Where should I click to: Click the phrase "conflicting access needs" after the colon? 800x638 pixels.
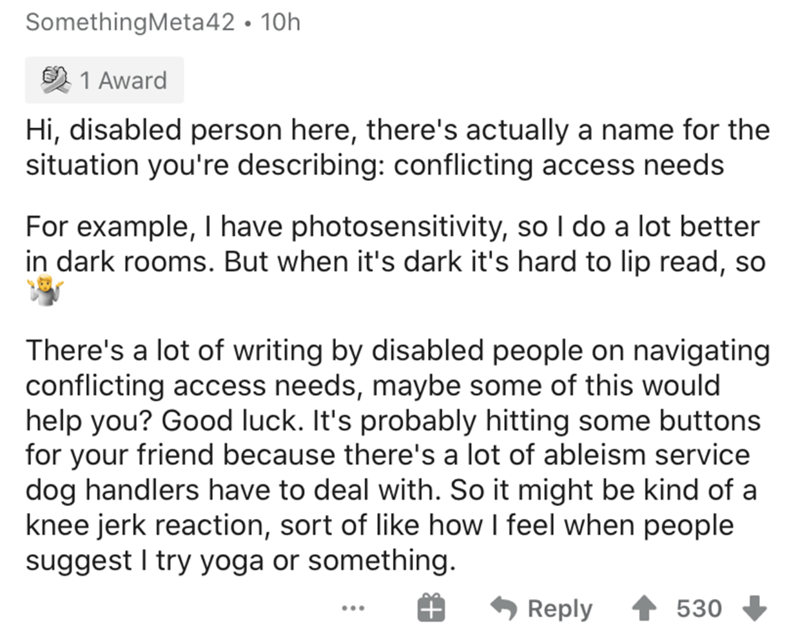pos(560,165)
